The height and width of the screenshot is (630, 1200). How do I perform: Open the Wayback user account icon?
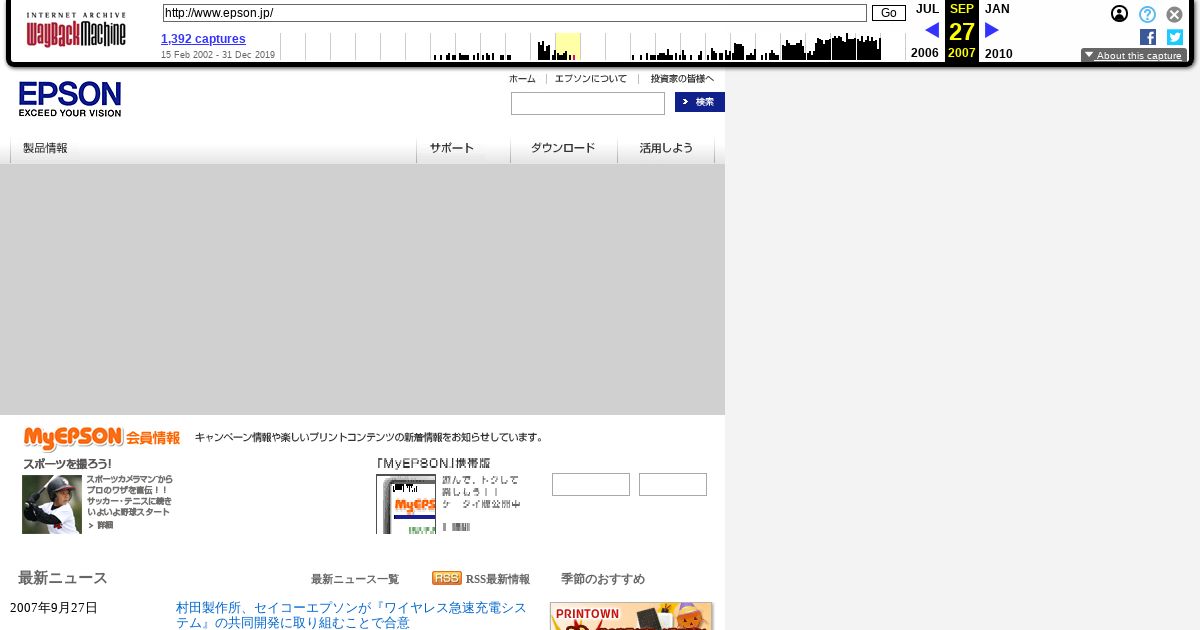click(x=1120, y=14)
